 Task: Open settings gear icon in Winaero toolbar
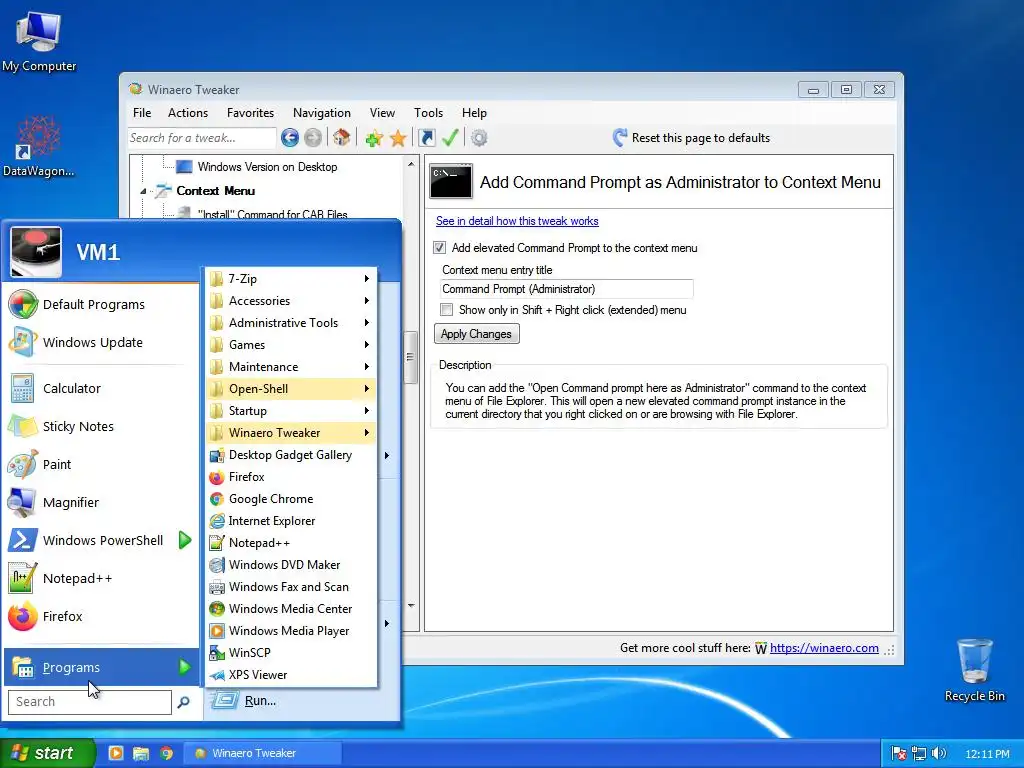click(x=479, y=138)
